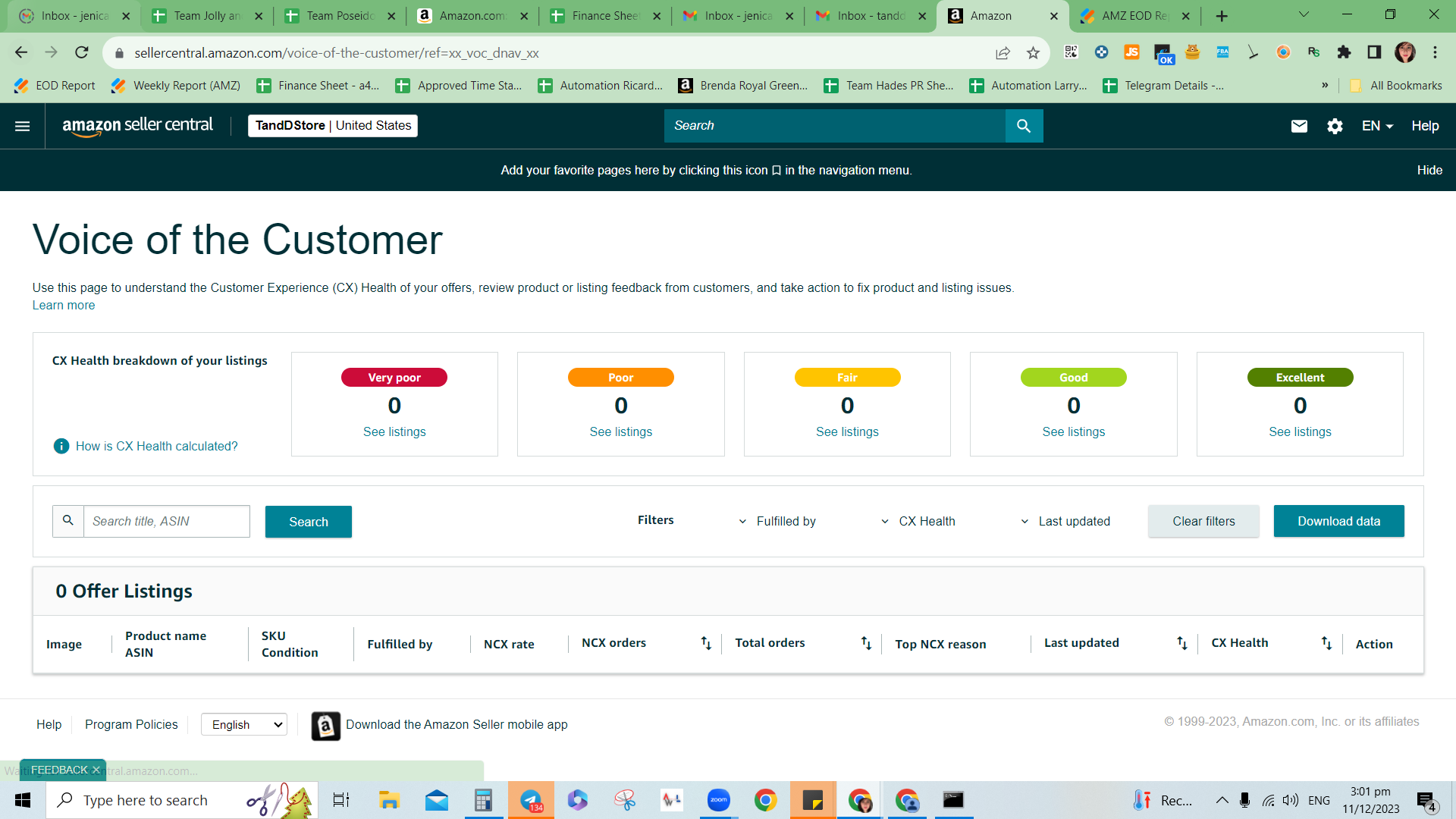Click the Windows taskbar search box
The image size is (1456, 819).
coord(182,800)
